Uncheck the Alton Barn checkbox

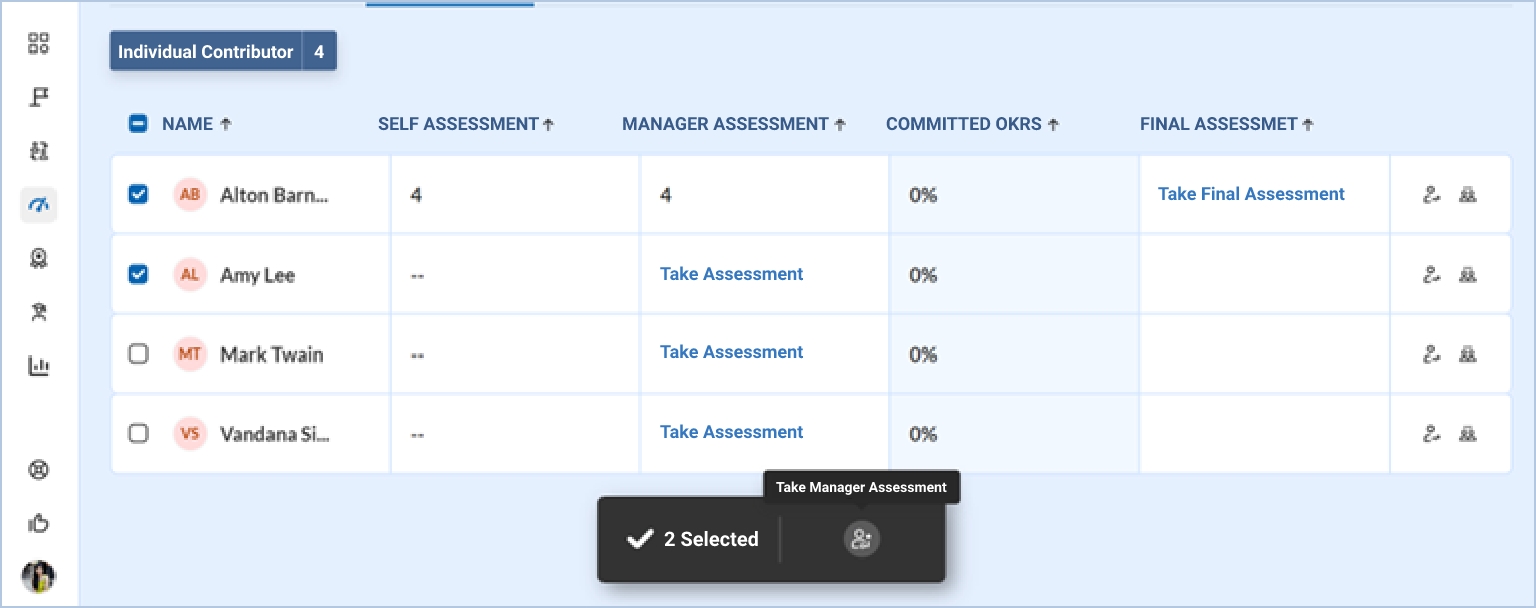(x=139, y=195)
